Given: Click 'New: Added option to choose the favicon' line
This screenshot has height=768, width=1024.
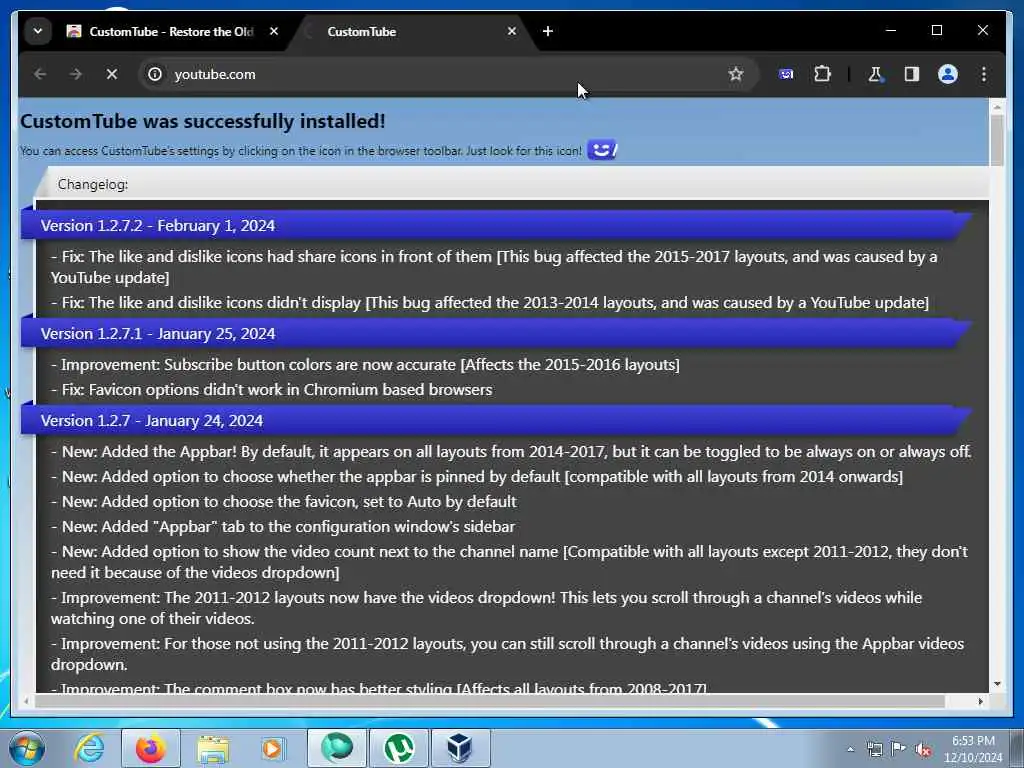Looking at the screenshot, I should click(284, 502).
